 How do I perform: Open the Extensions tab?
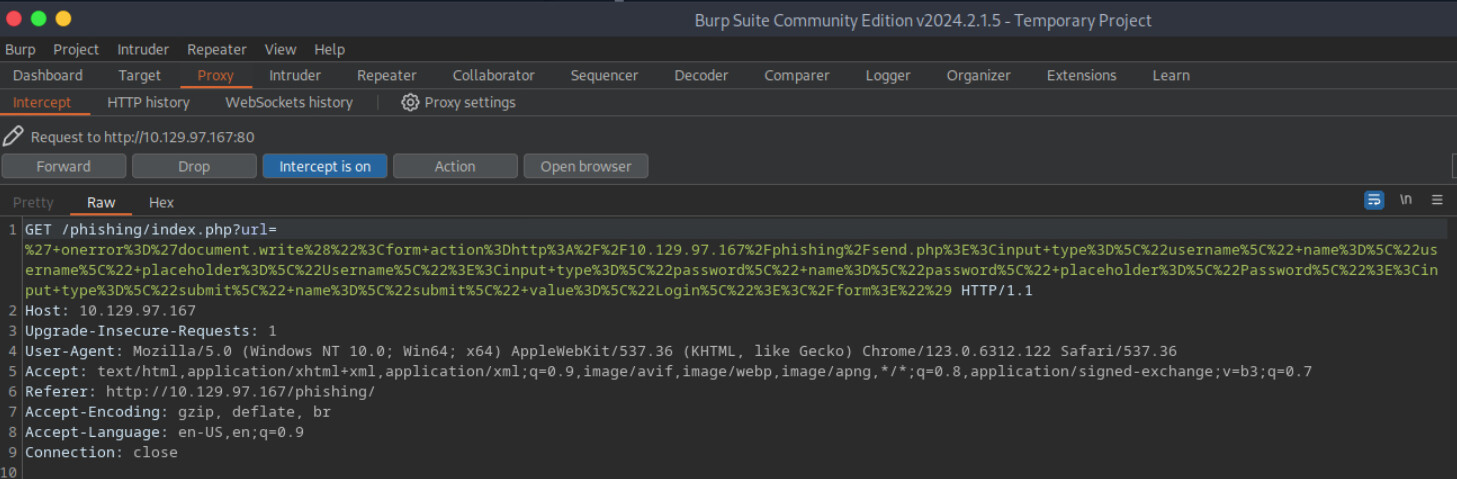pyautogui.click(x=1082, y=75)
